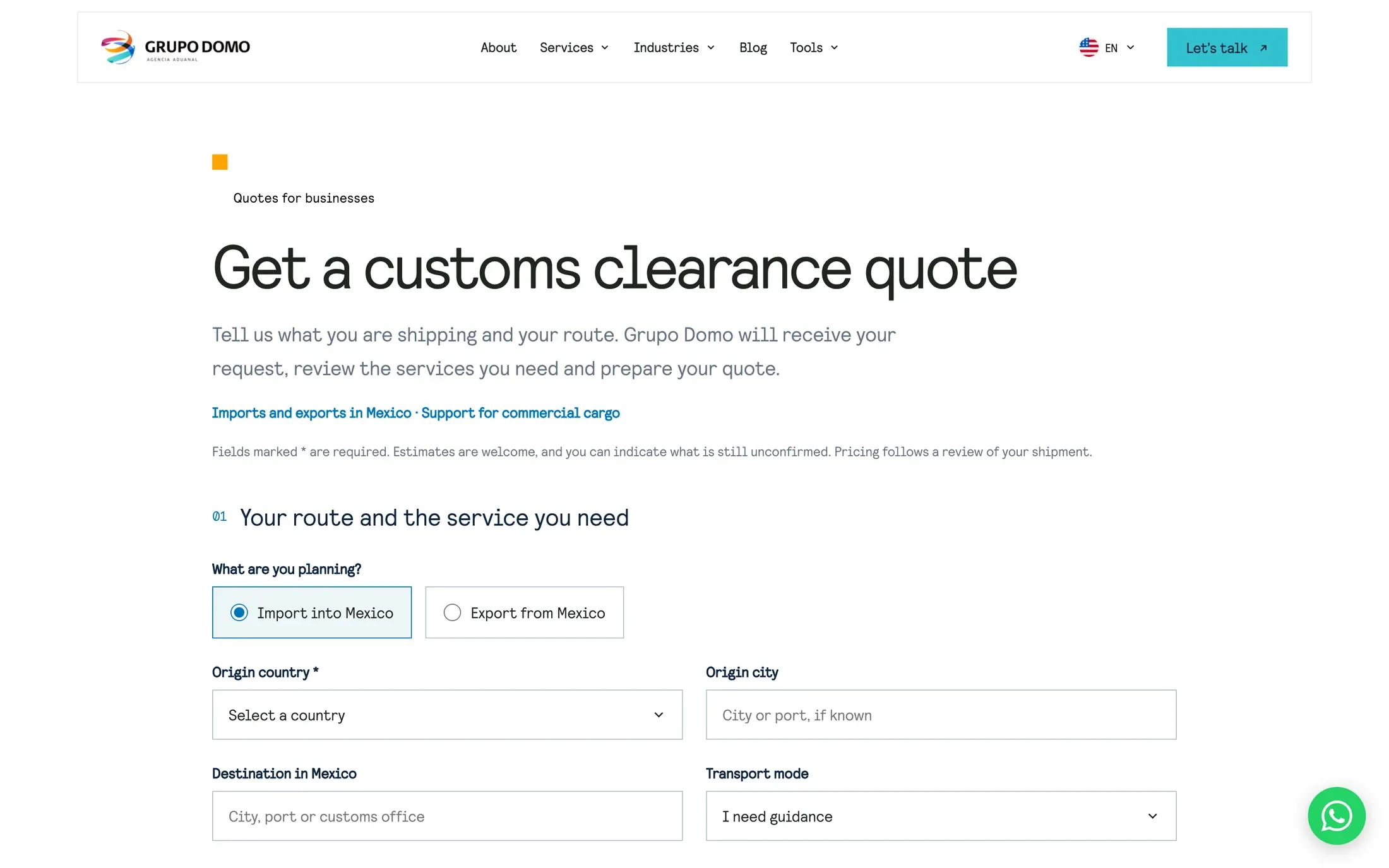Click the US flag language icon

[1088, 47]
